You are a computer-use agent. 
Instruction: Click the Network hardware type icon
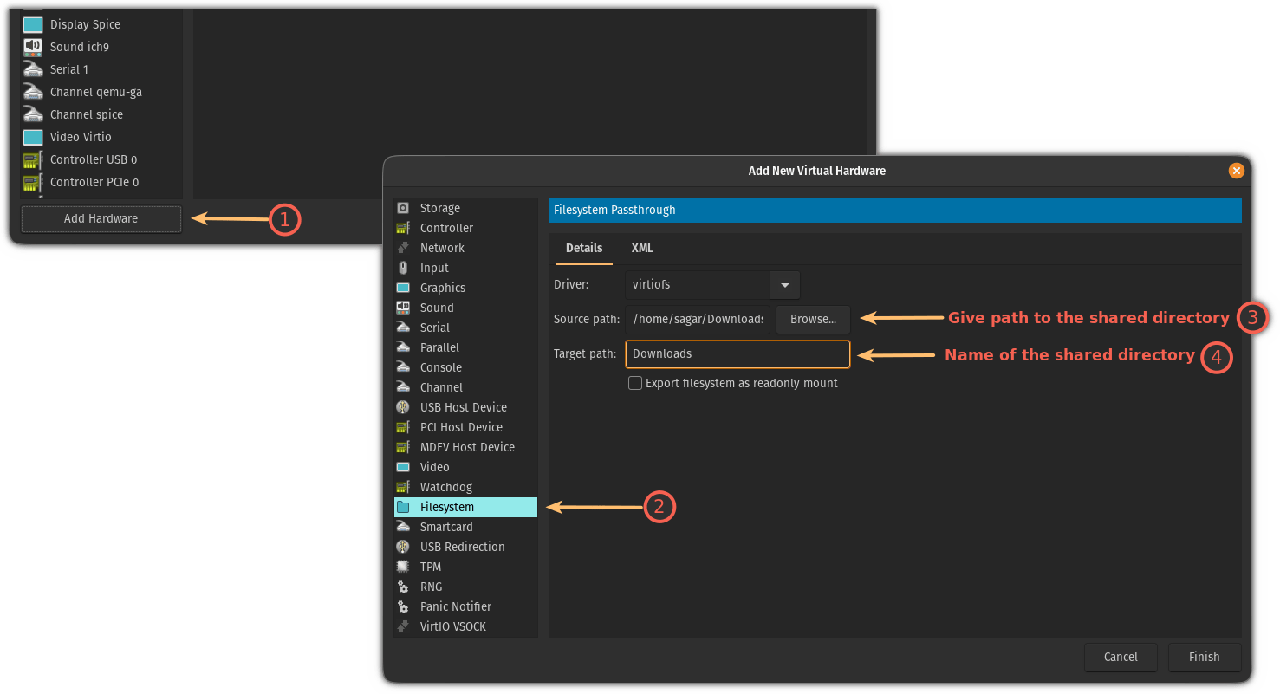pyautogui.click(x=403, y=248)
